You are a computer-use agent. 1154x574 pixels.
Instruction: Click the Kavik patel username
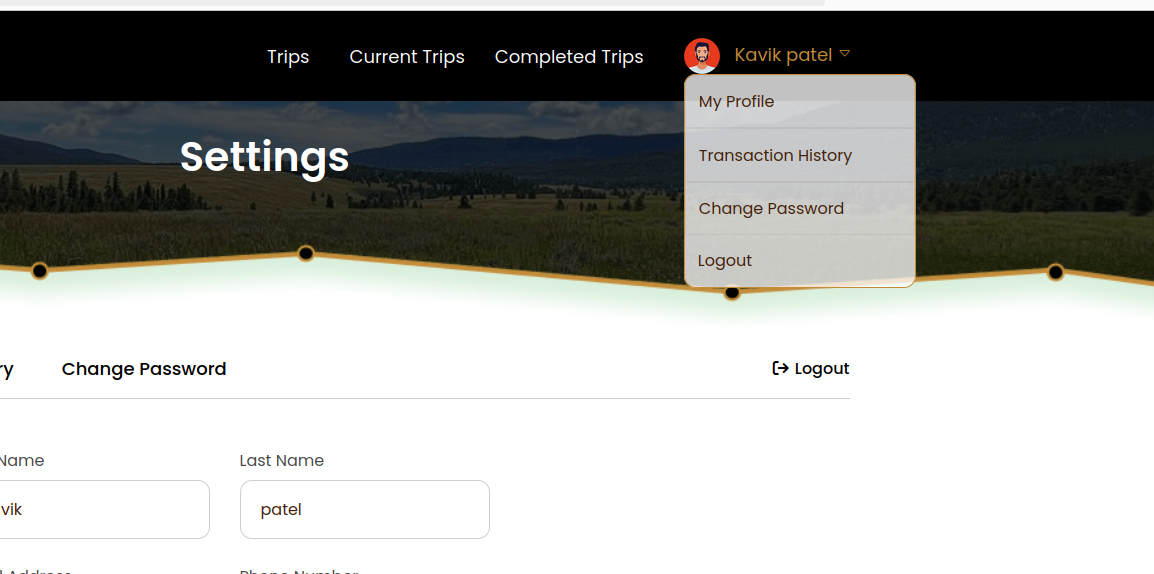(x=783, y=55)
